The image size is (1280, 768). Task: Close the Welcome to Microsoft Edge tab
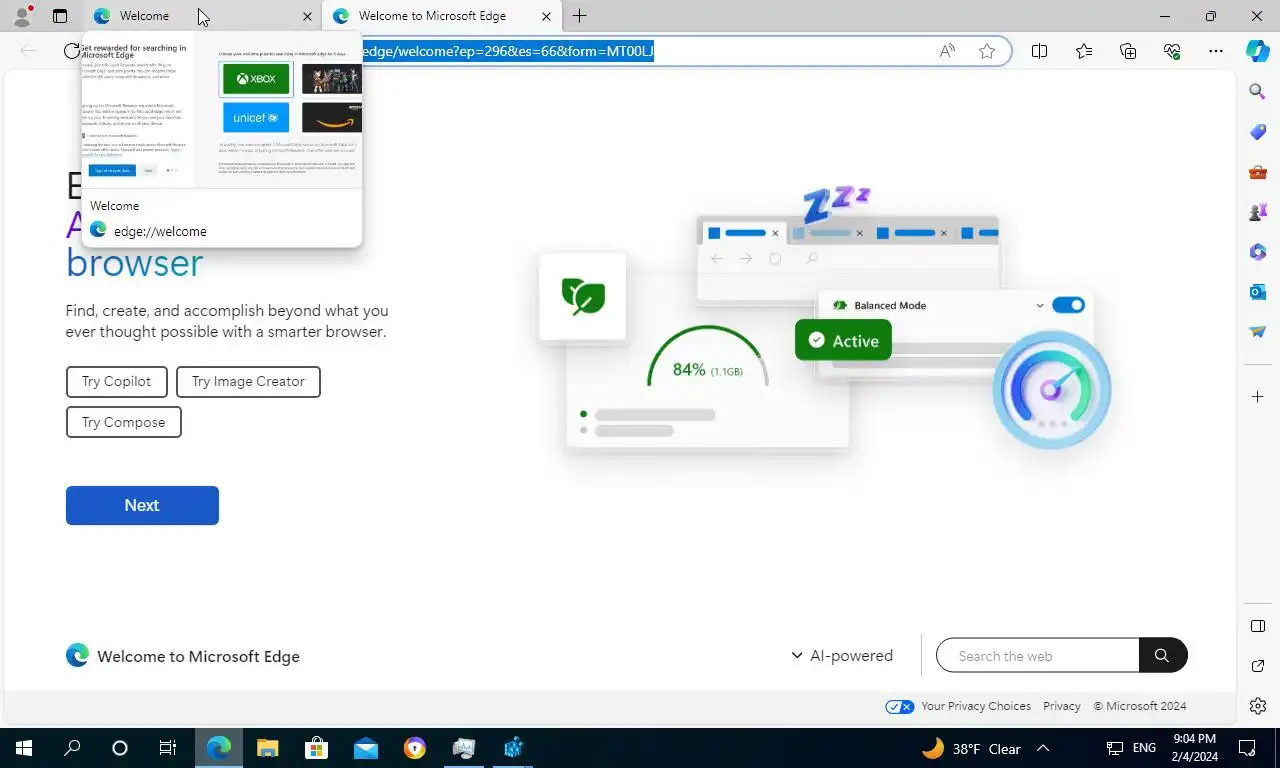[546, 17]
